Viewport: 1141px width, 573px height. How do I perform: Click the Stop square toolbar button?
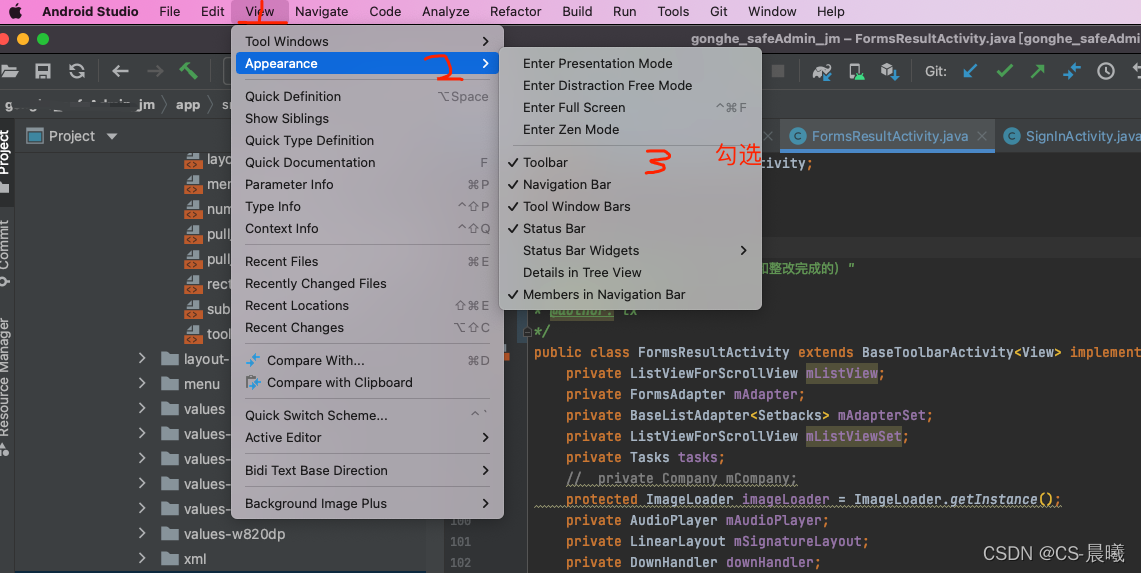point(778,71)
